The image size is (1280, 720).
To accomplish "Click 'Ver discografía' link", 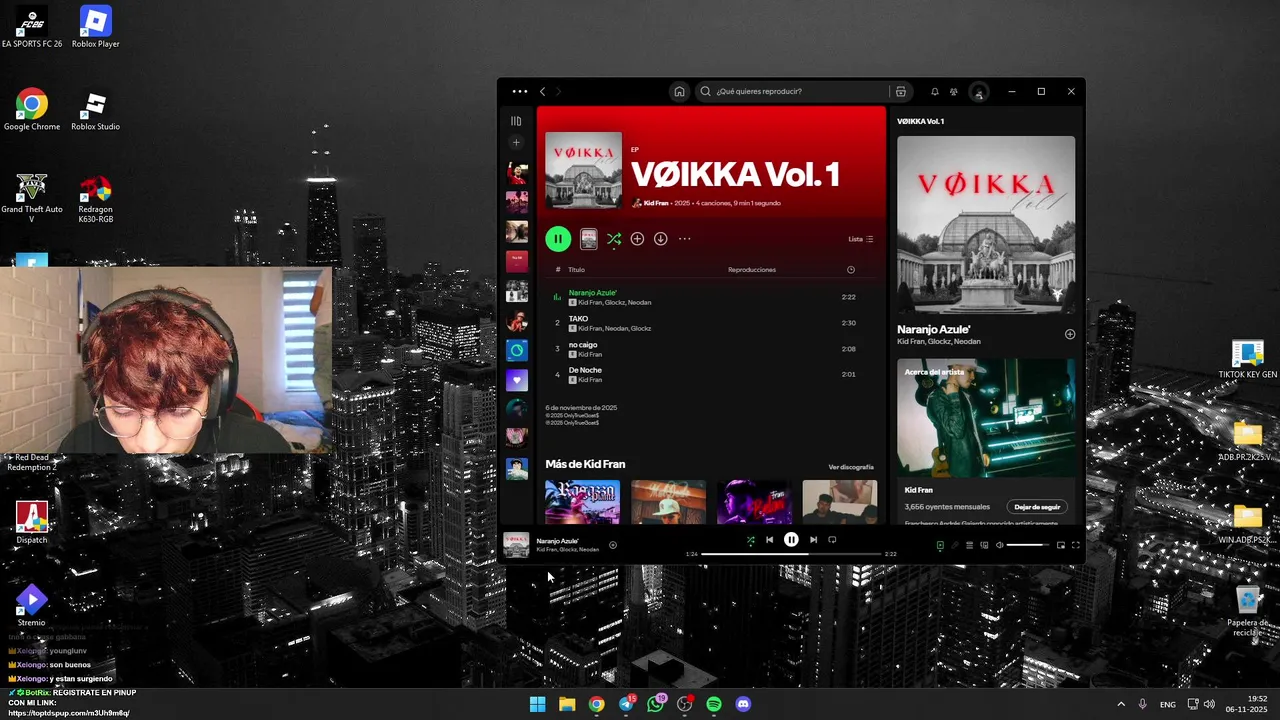I will [x=851, y=467].
